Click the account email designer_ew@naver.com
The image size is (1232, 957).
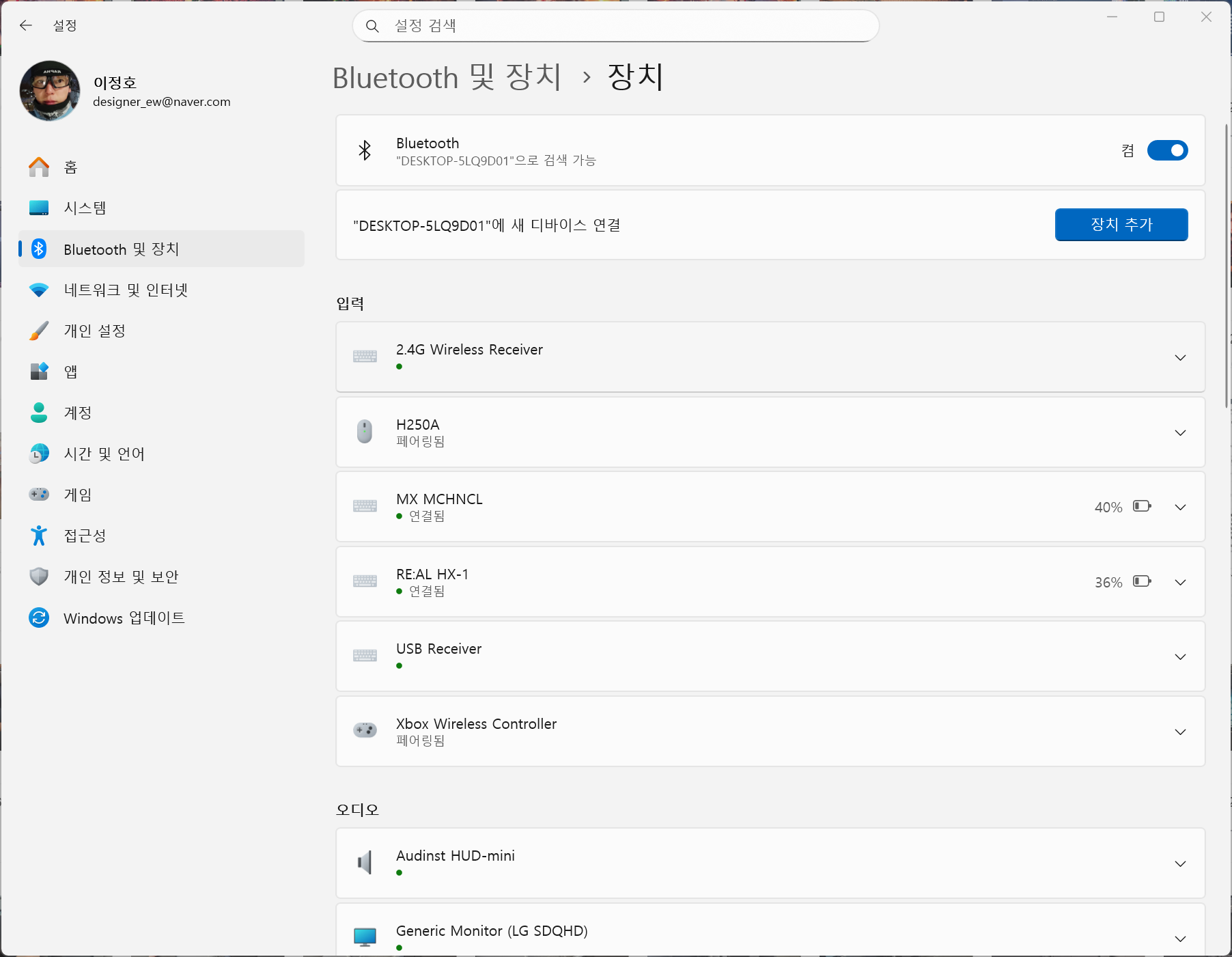162,102
